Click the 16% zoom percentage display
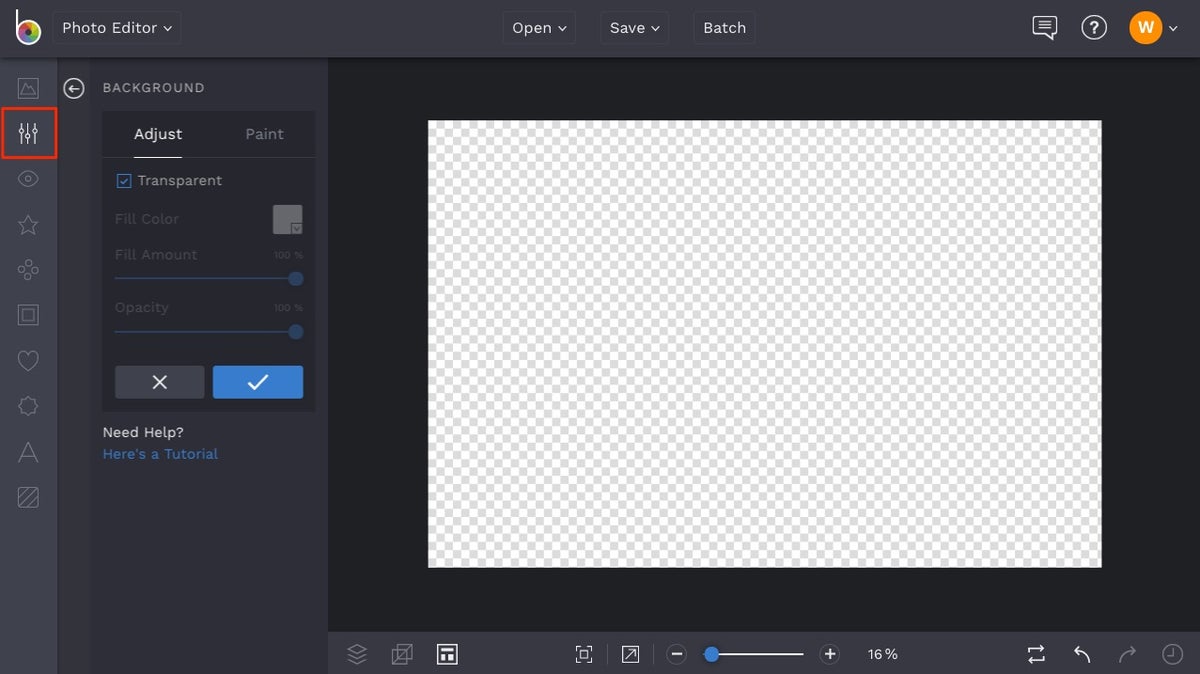Image resolution: width=1200 pixels, height=674 pixels. pos(882,654)
